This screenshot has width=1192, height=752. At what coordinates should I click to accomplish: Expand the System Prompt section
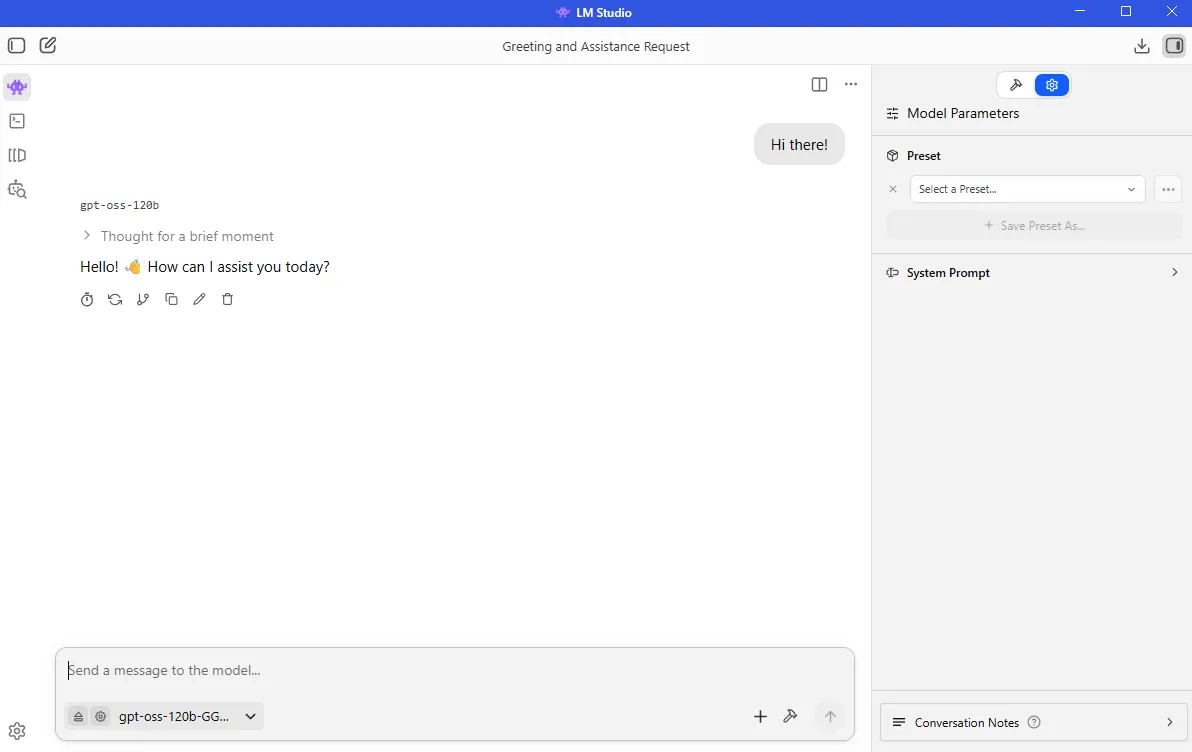tap(1033, 273)
